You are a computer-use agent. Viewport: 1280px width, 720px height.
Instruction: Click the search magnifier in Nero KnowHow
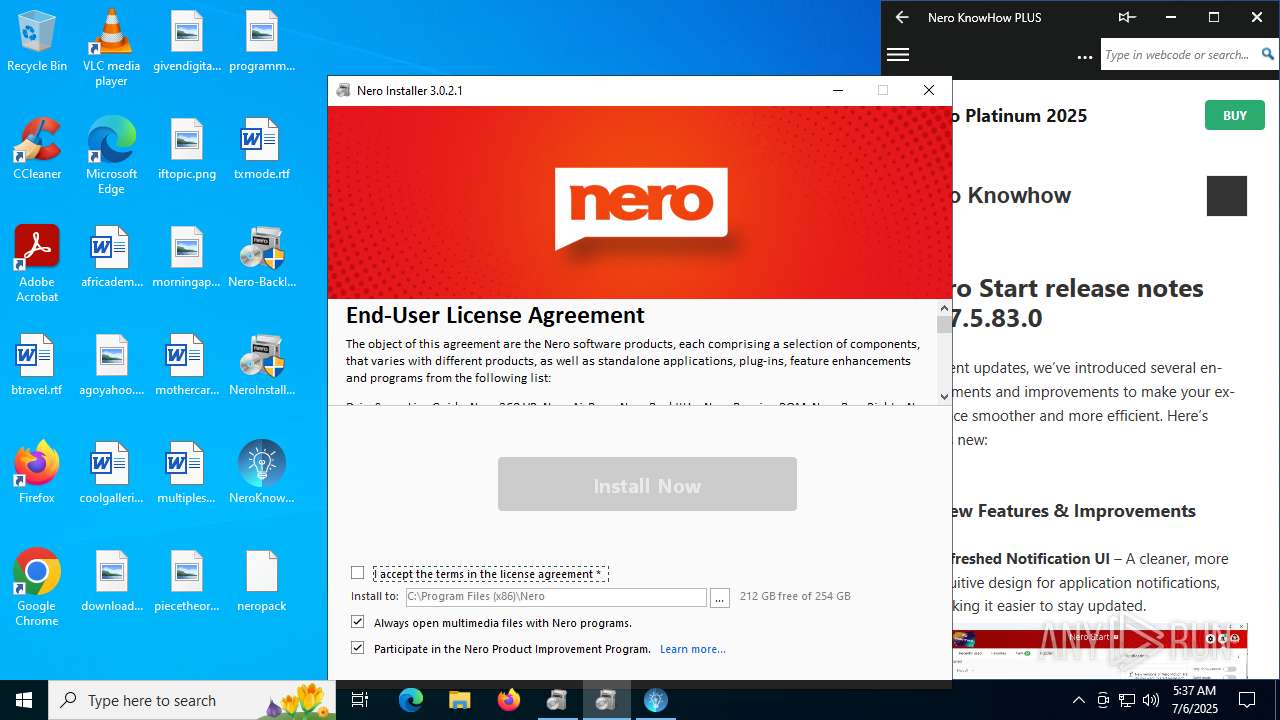1268,55
